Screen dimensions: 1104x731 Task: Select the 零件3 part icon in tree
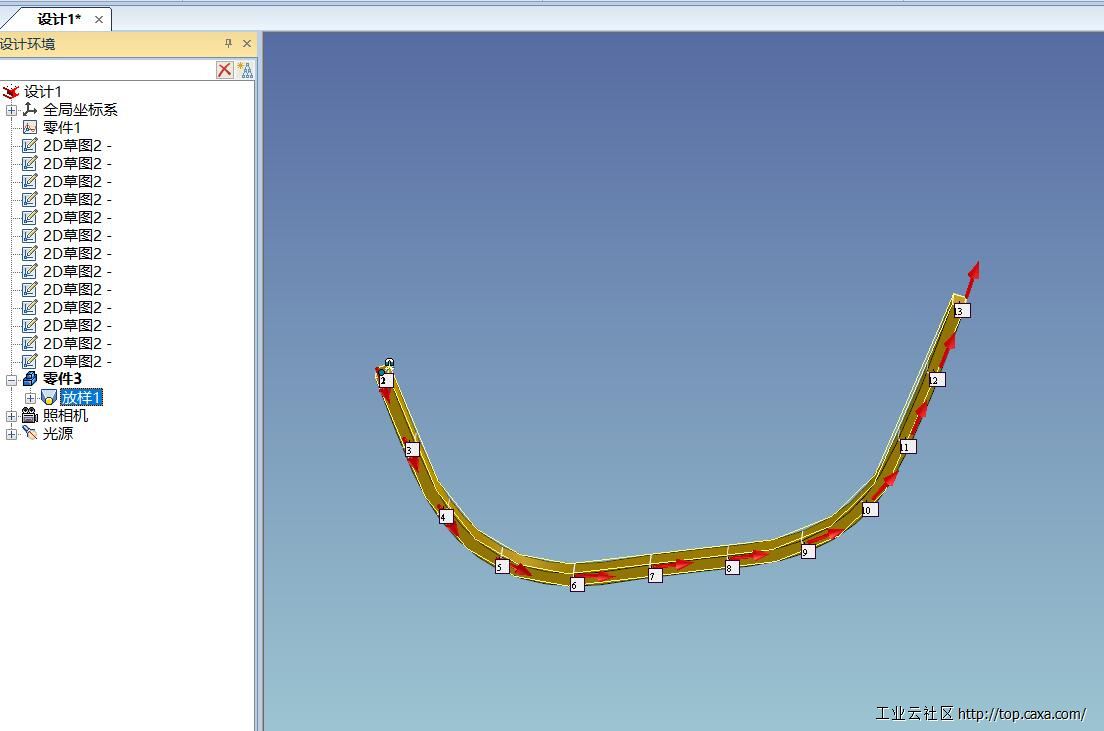pyautogui.click(x=30, y=379)
